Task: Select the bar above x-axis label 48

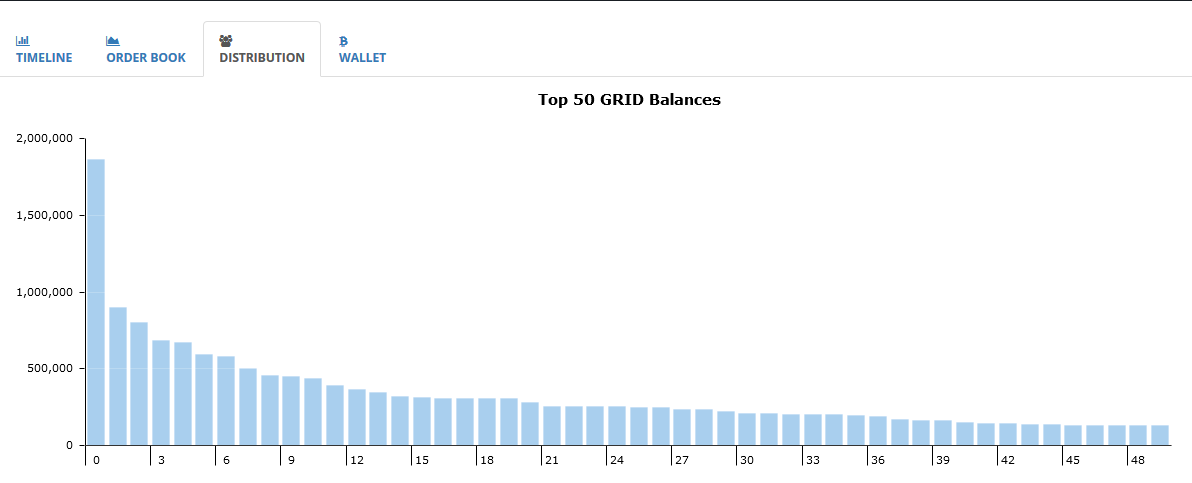Action: point(1138,435)
